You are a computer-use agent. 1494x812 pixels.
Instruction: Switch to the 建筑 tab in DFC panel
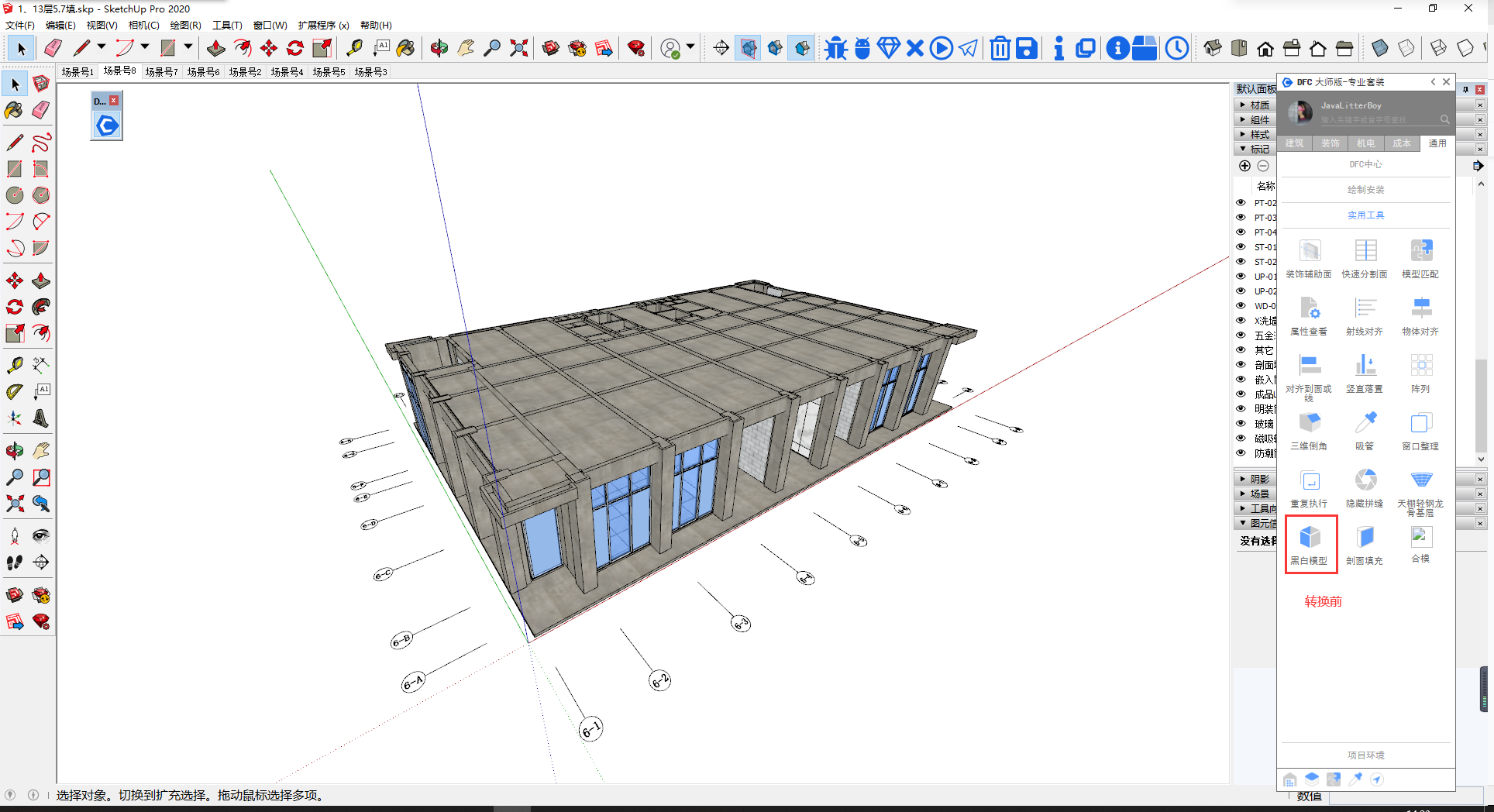(1294, 143)
